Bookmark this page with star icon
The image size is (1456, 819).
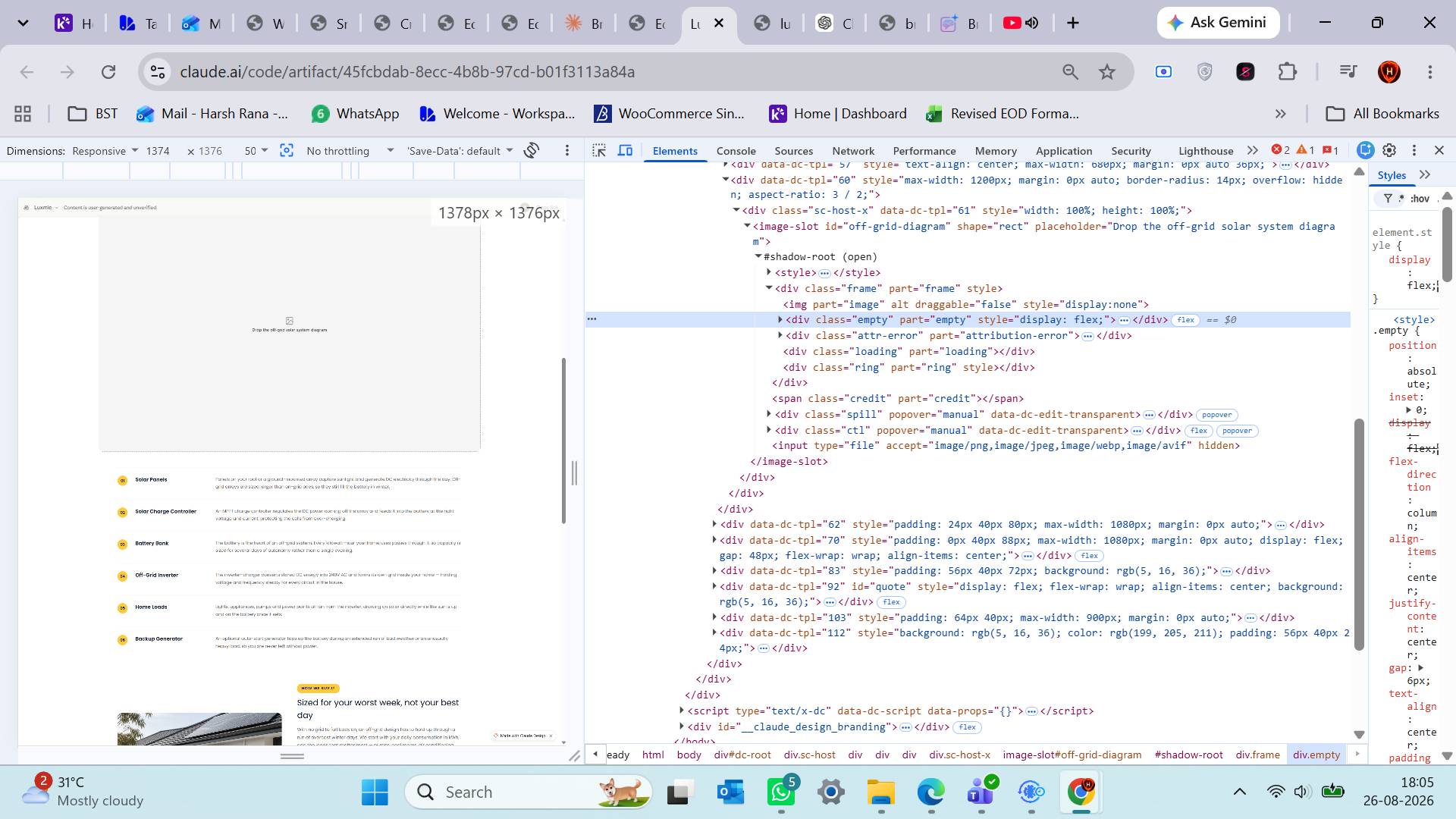click(1107, 72)
